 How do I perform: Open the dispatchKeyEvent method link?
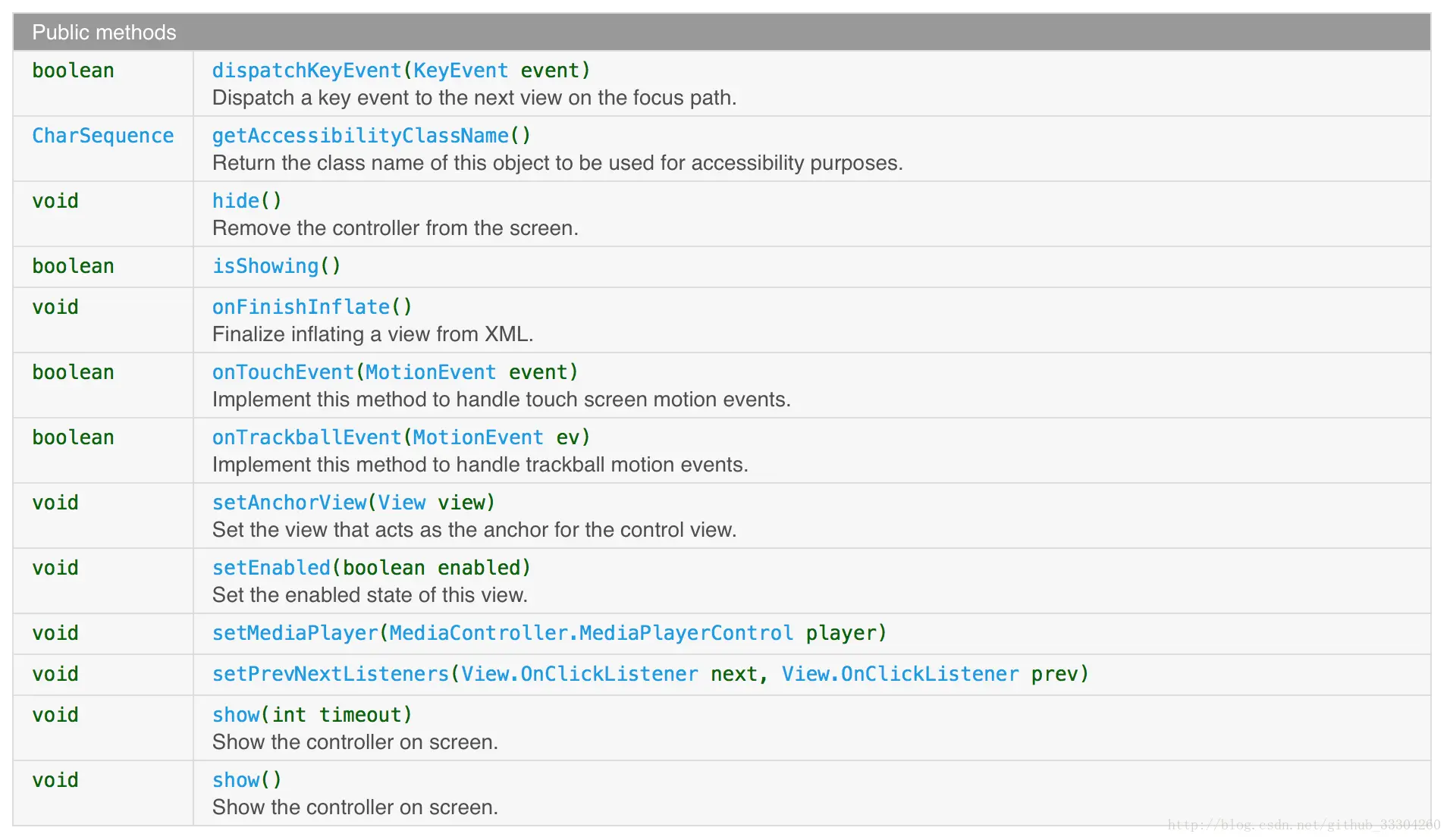coord(306,71)
